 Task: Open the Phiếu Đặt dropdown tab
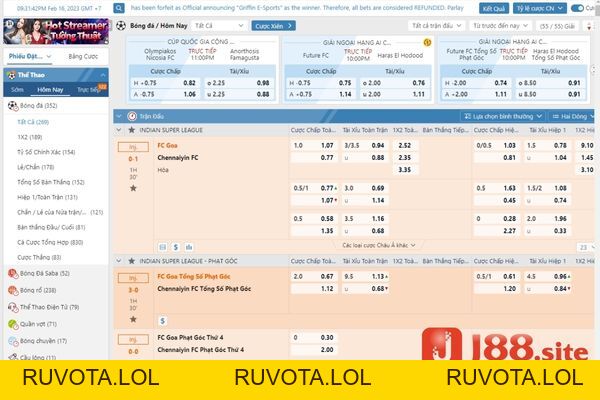tap(30, 56)
